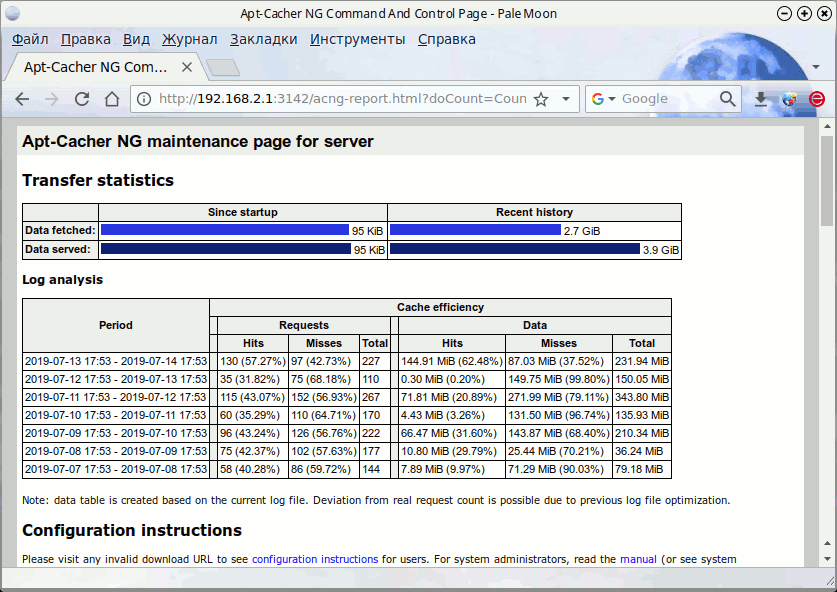Click the 'Configuration instructions' heading
Image resolution: width=837 pixels, height=592 pixels.
click(132, 530)
